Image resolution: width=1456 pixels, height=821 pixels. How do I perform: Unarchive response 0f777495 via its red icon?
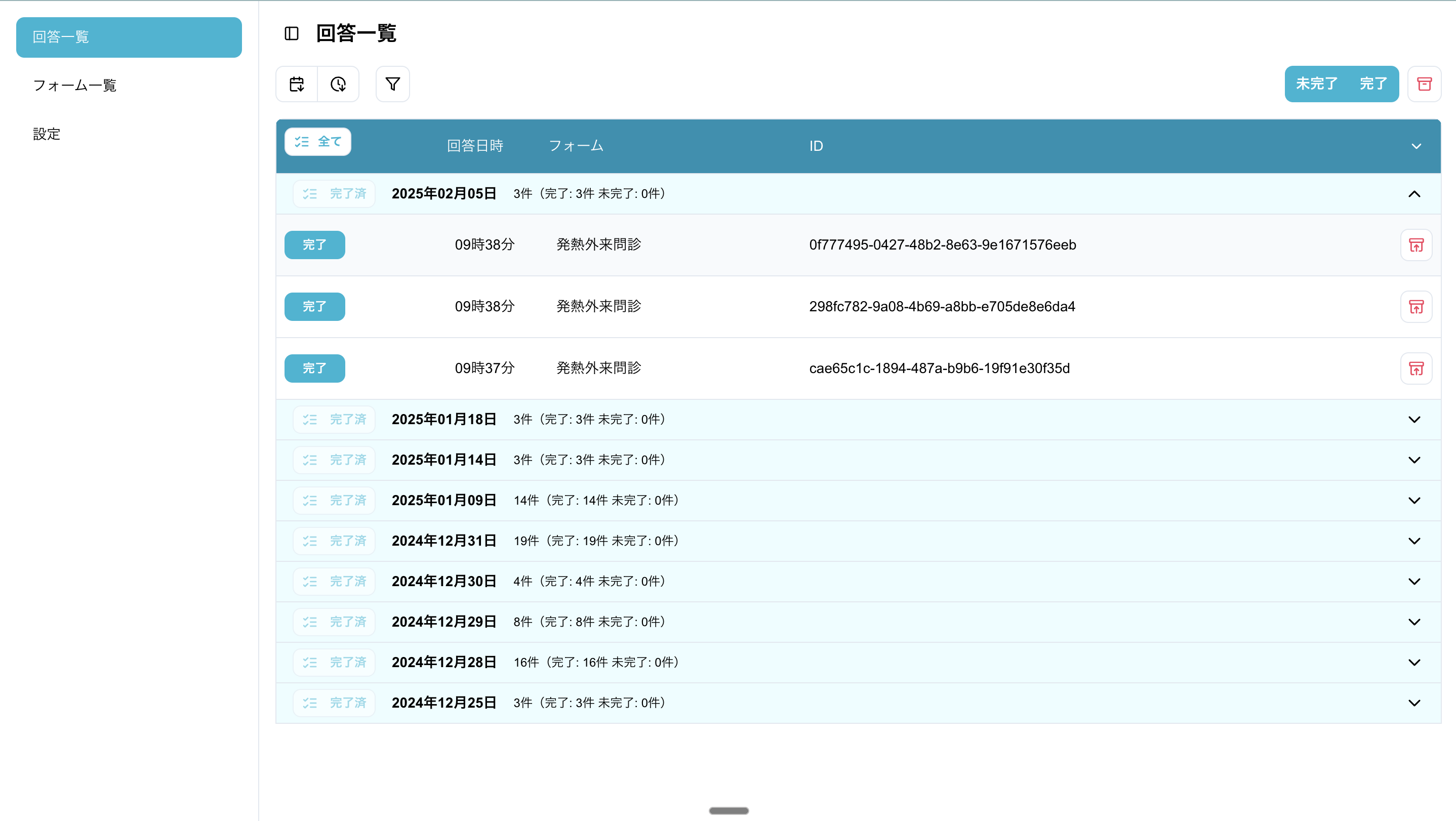1416,245
